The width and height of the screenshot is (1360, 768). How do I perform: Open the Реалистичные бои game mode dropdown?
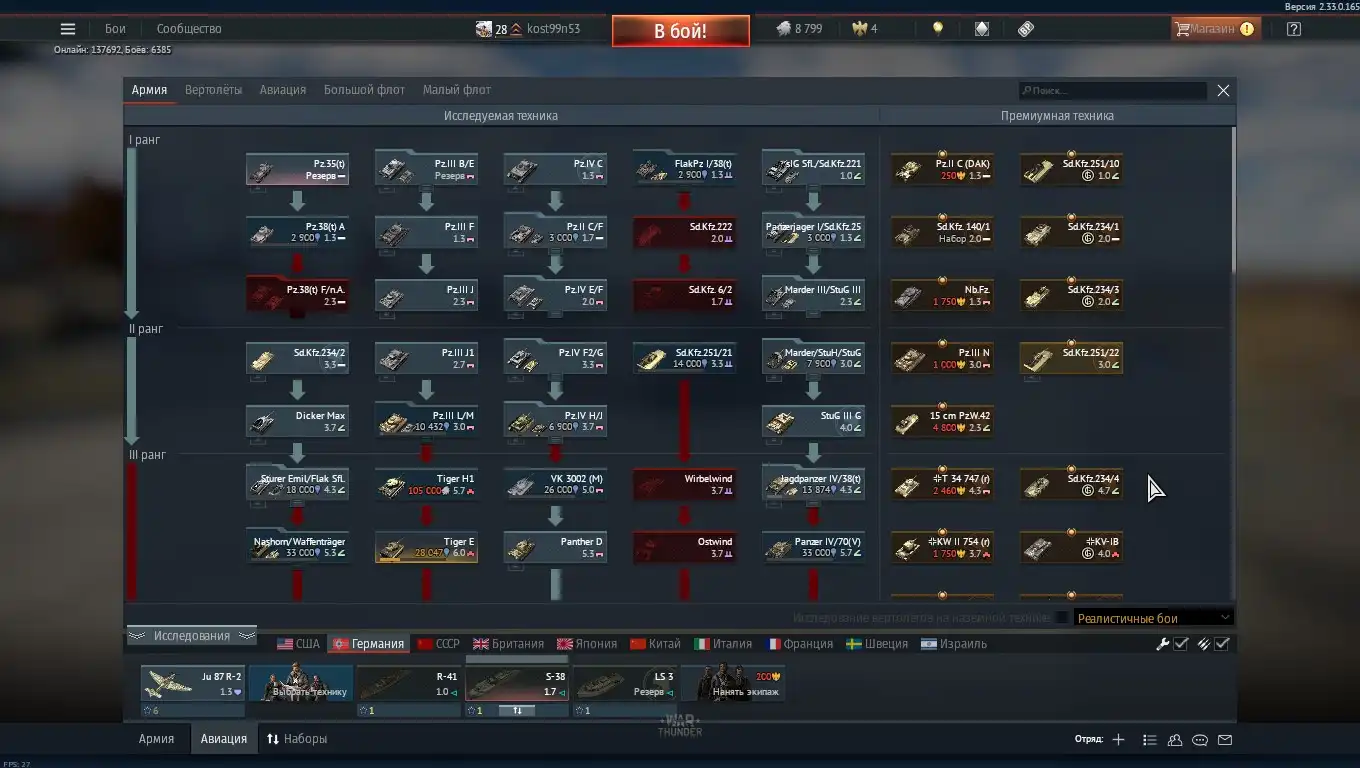[1153, 618]
